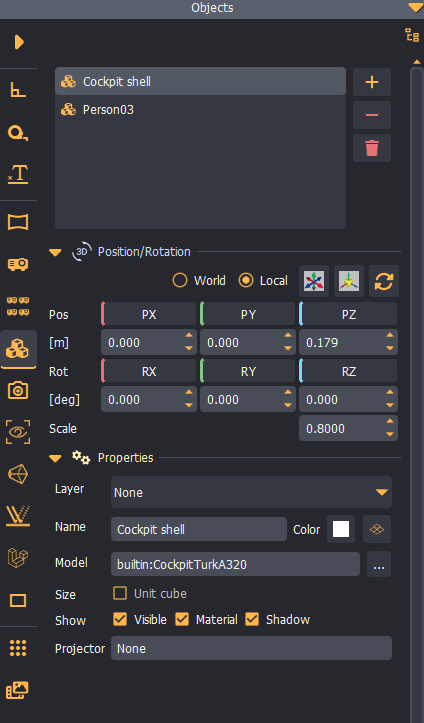The width and height of the screenshot is (424, 723).
Task: Click the RX axis button
Action: 149,372
